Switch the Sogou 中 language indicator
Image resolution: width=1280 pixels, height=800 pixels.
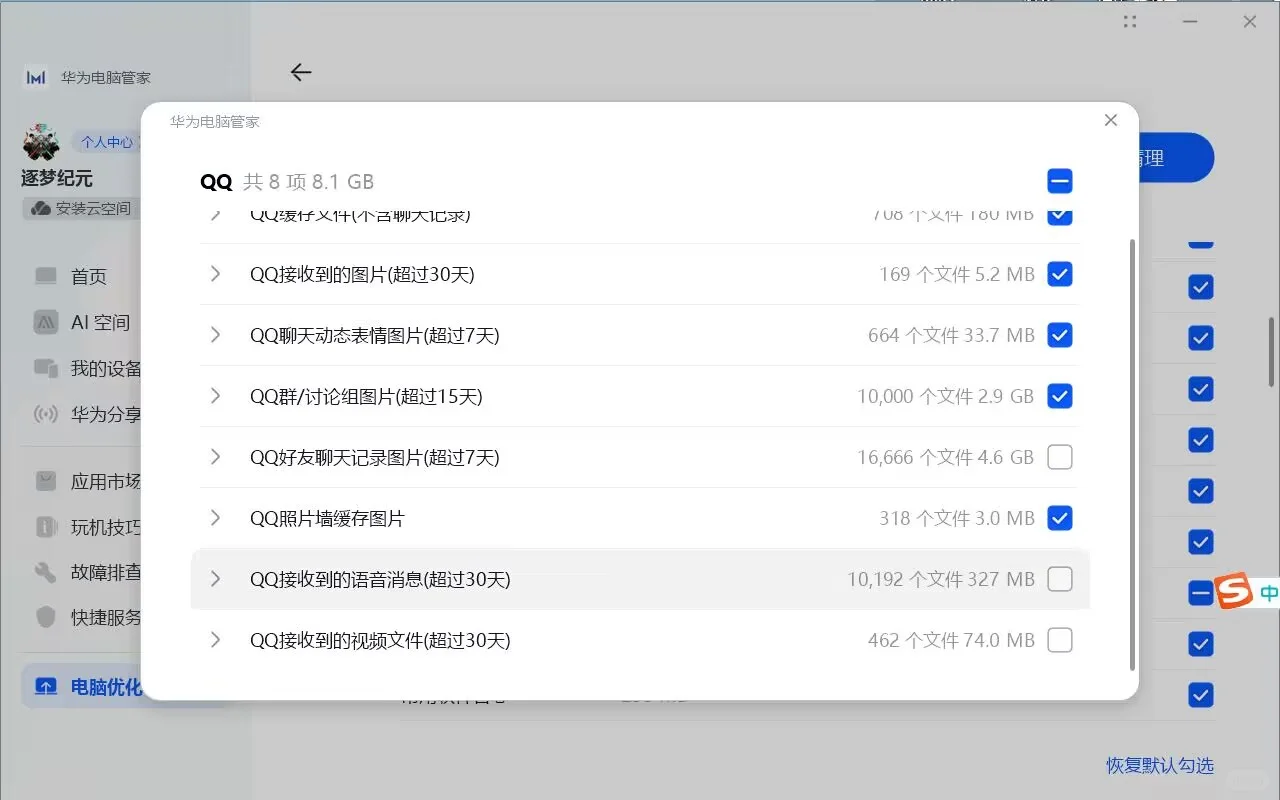pos(1268,592)
